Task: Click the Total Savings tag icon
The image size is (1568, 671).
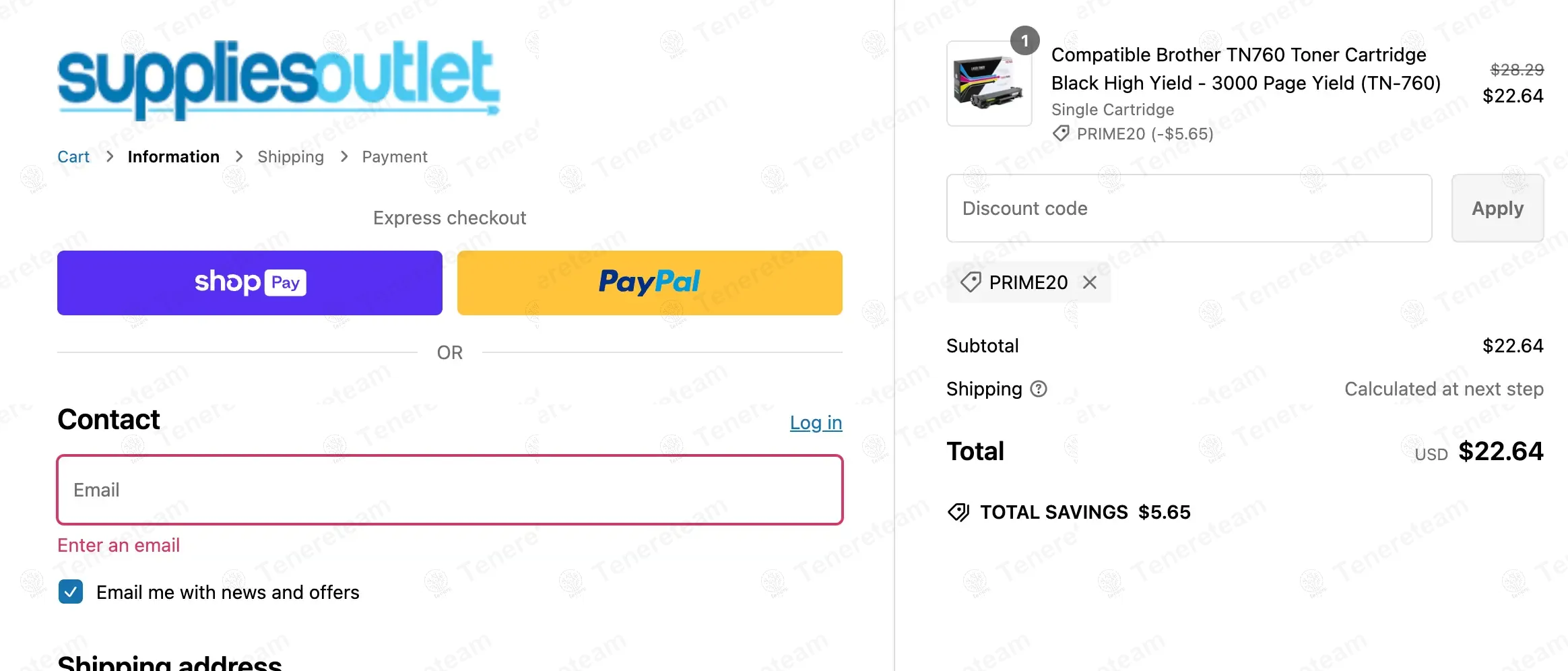Action: click(x=958, y=513)
